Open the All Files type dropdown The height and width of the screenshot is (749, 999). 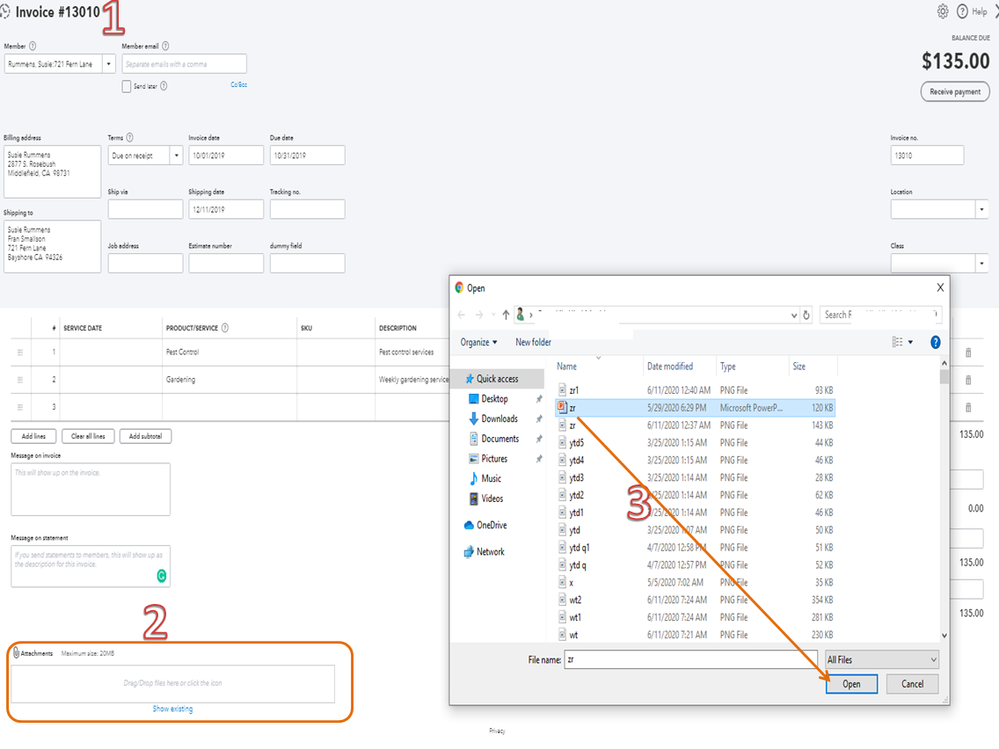click(882, 659)
